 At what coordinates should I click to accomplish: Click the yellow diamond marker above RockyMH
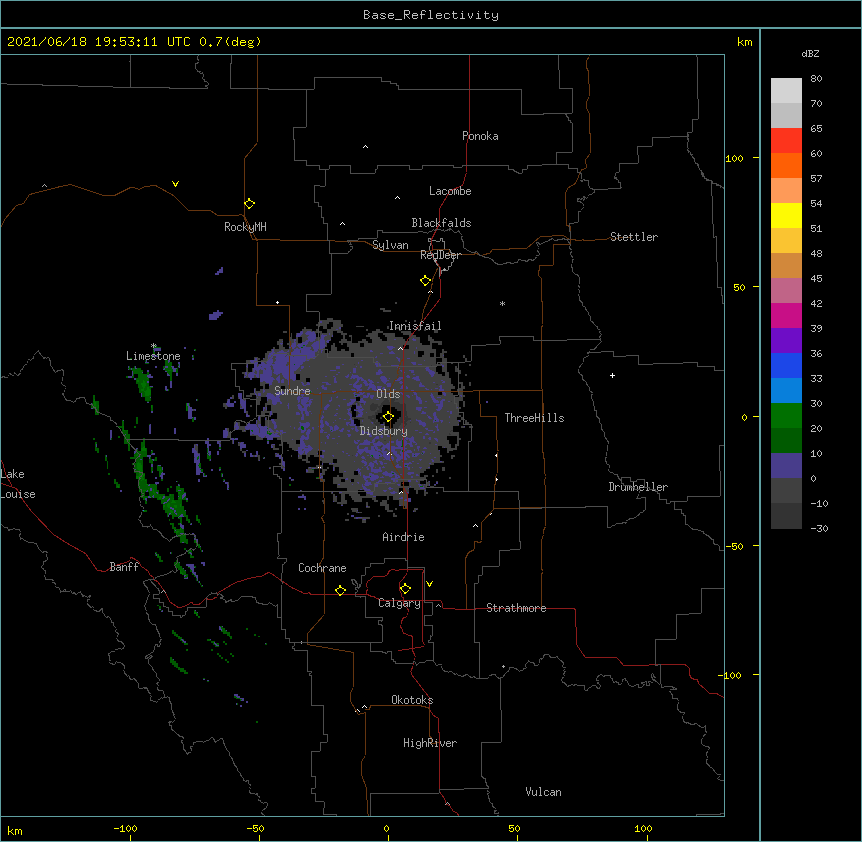(249, 204)
